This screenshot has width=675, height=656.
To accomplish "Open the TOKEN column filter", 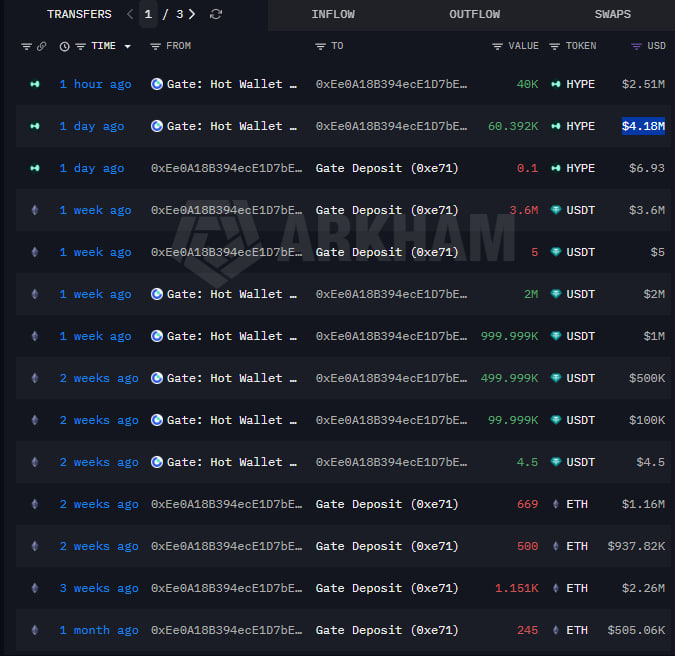I will click(554, 46).
